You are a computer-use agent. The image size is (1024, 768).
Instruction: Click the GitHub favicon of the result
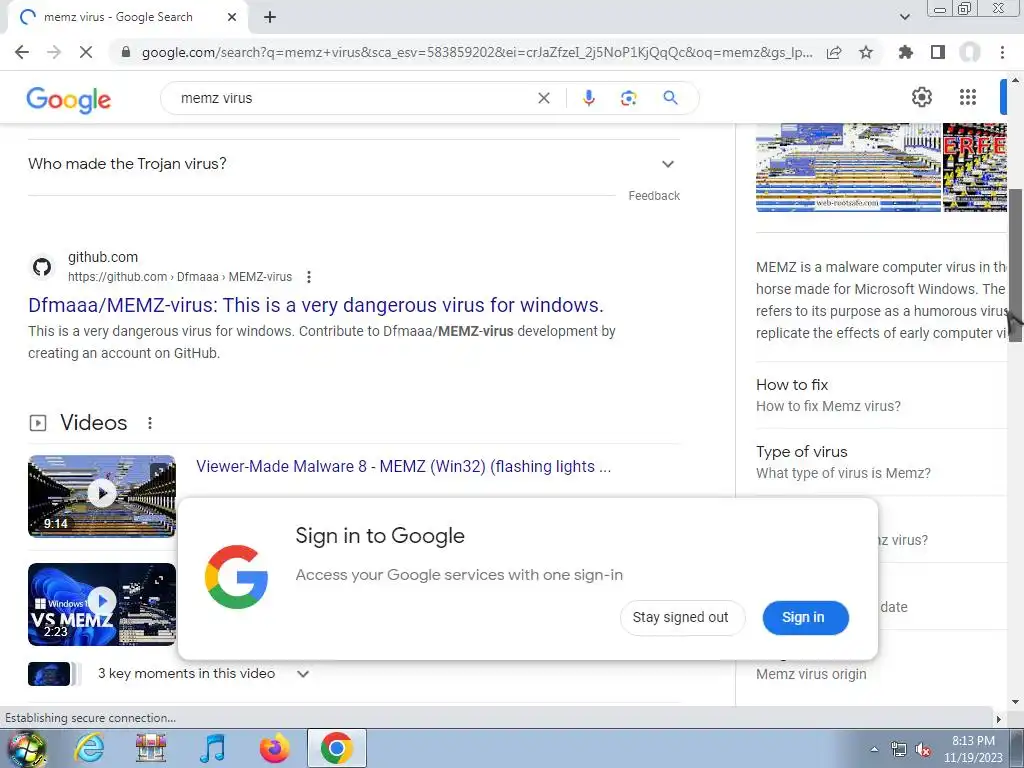(x=42, y=266)
